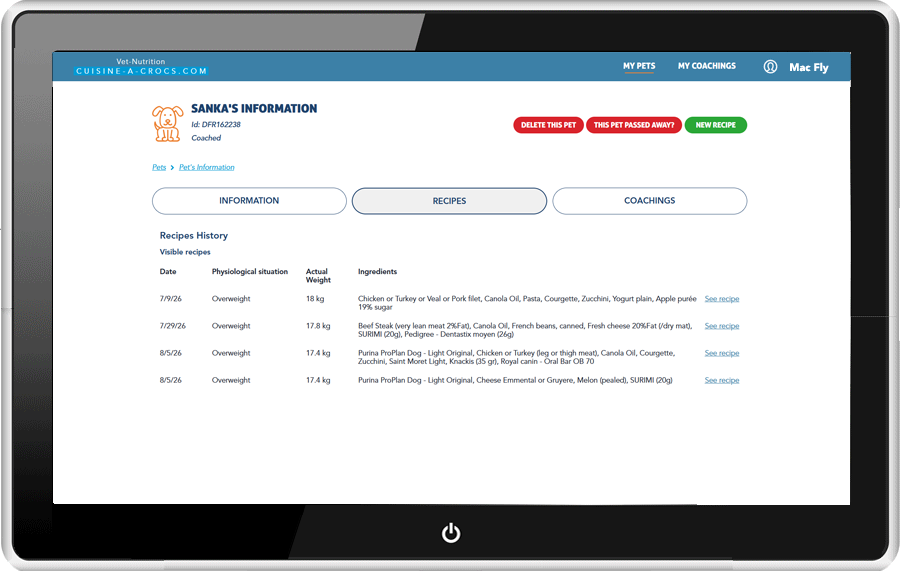Click the Physiological situation column header

[250, 271]
